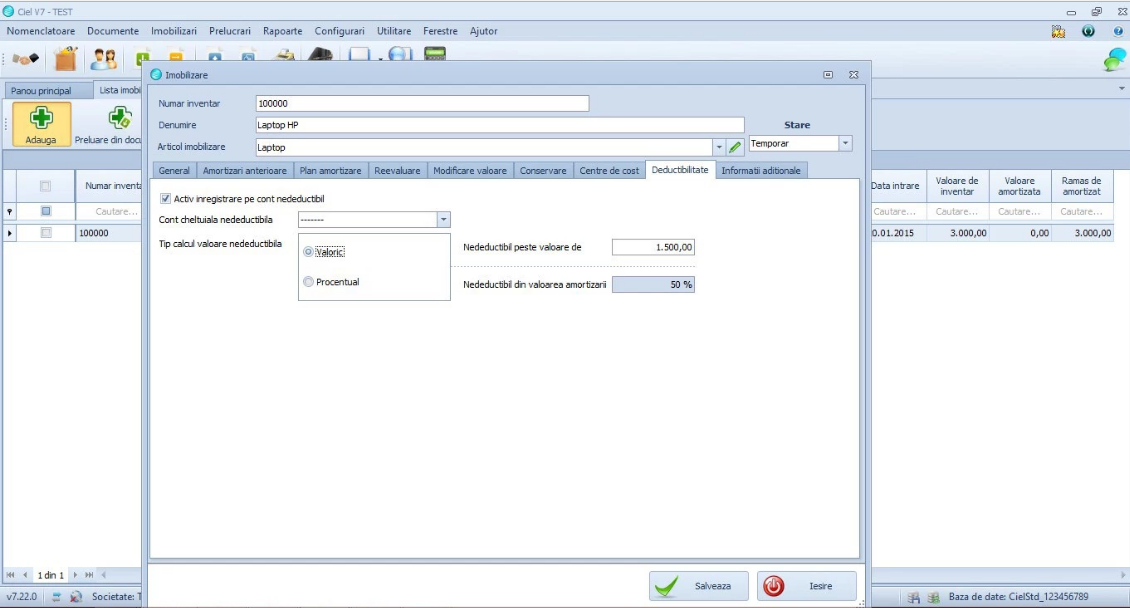
Task: Switch to the General tab
Action: tap(174, 171)
